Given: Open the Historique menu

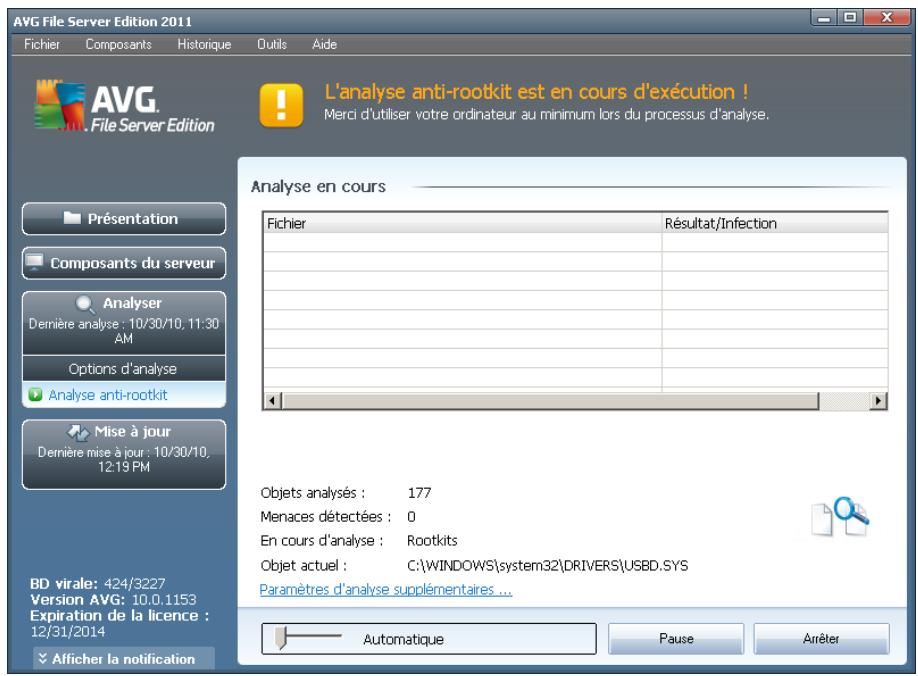Looking at the screenshot, I should (x=204, y=44).
